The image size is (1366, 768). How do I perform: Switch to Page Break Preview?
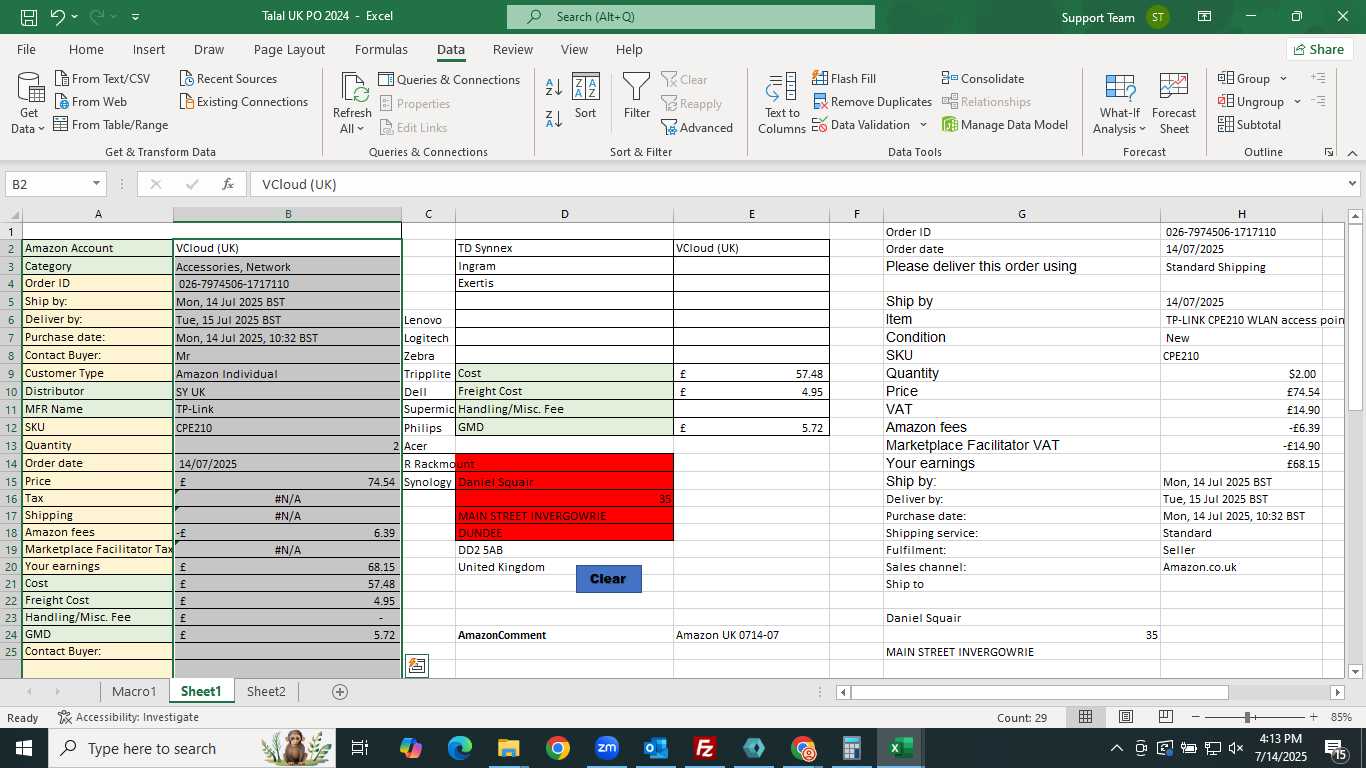click(1165, 718)
